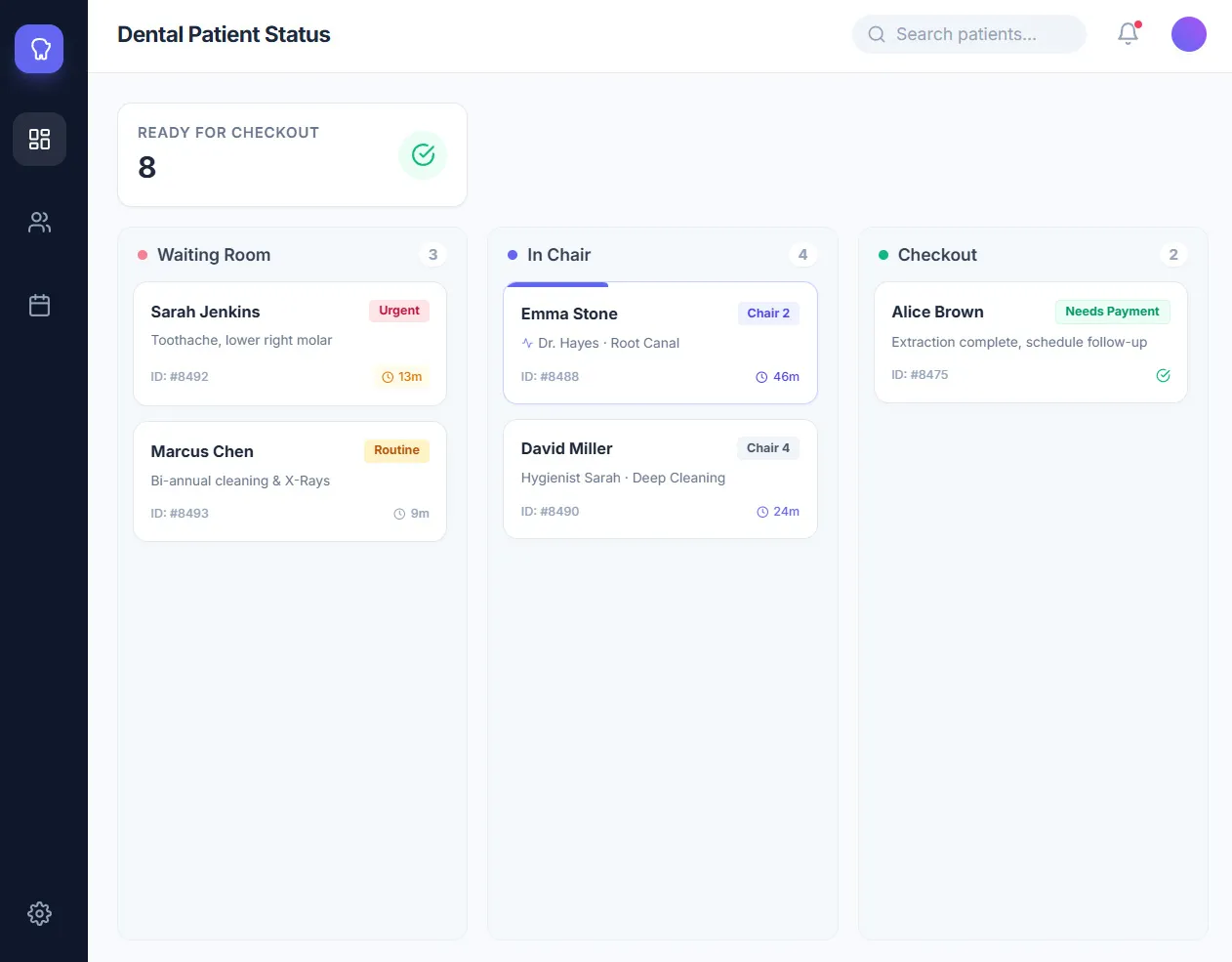Open Sarah Jenkins patient card
The height and width of the screenshot is (962, 1232).
pos(290,344)
